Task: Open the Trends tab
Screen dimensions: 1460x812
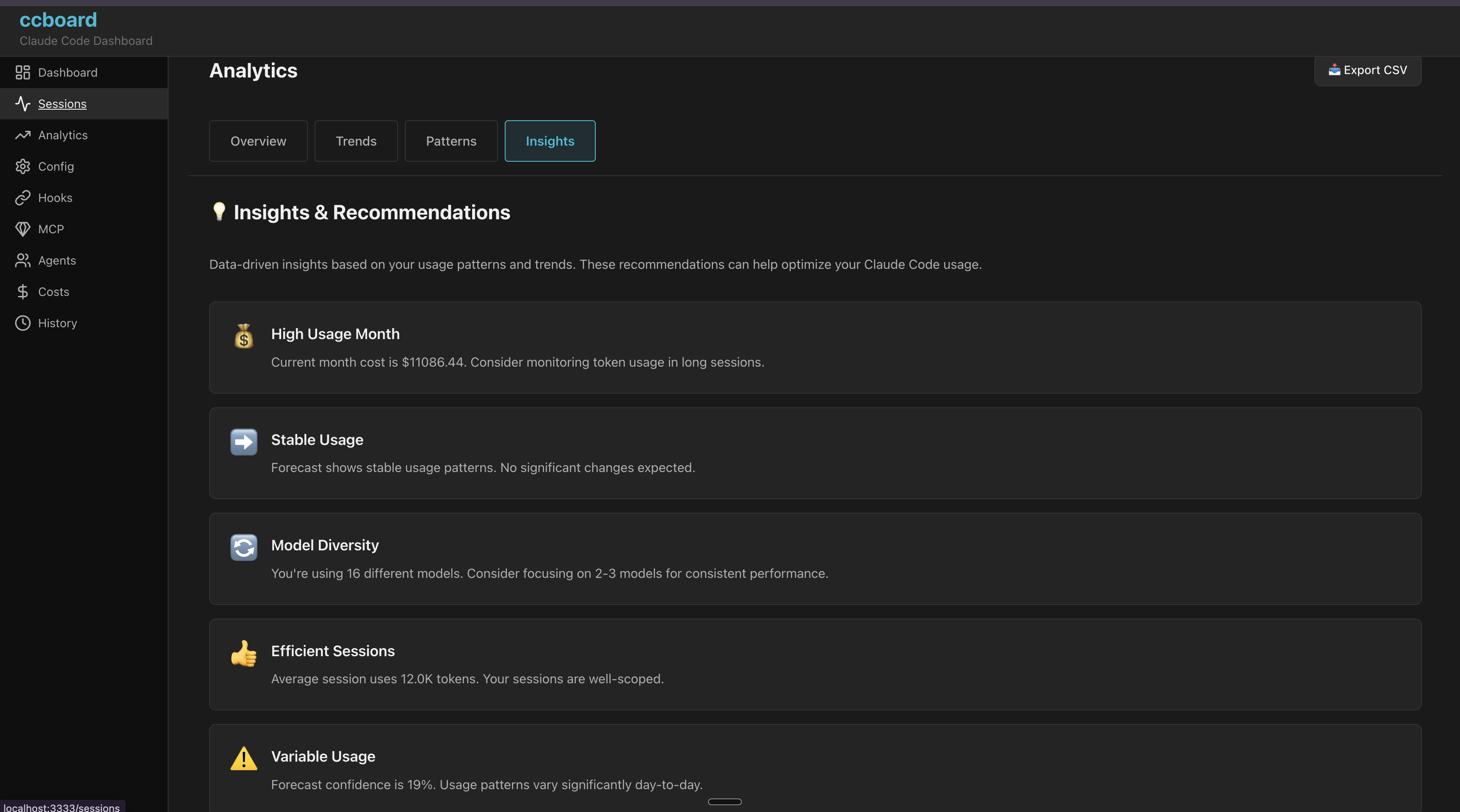Action: (356, 141)
